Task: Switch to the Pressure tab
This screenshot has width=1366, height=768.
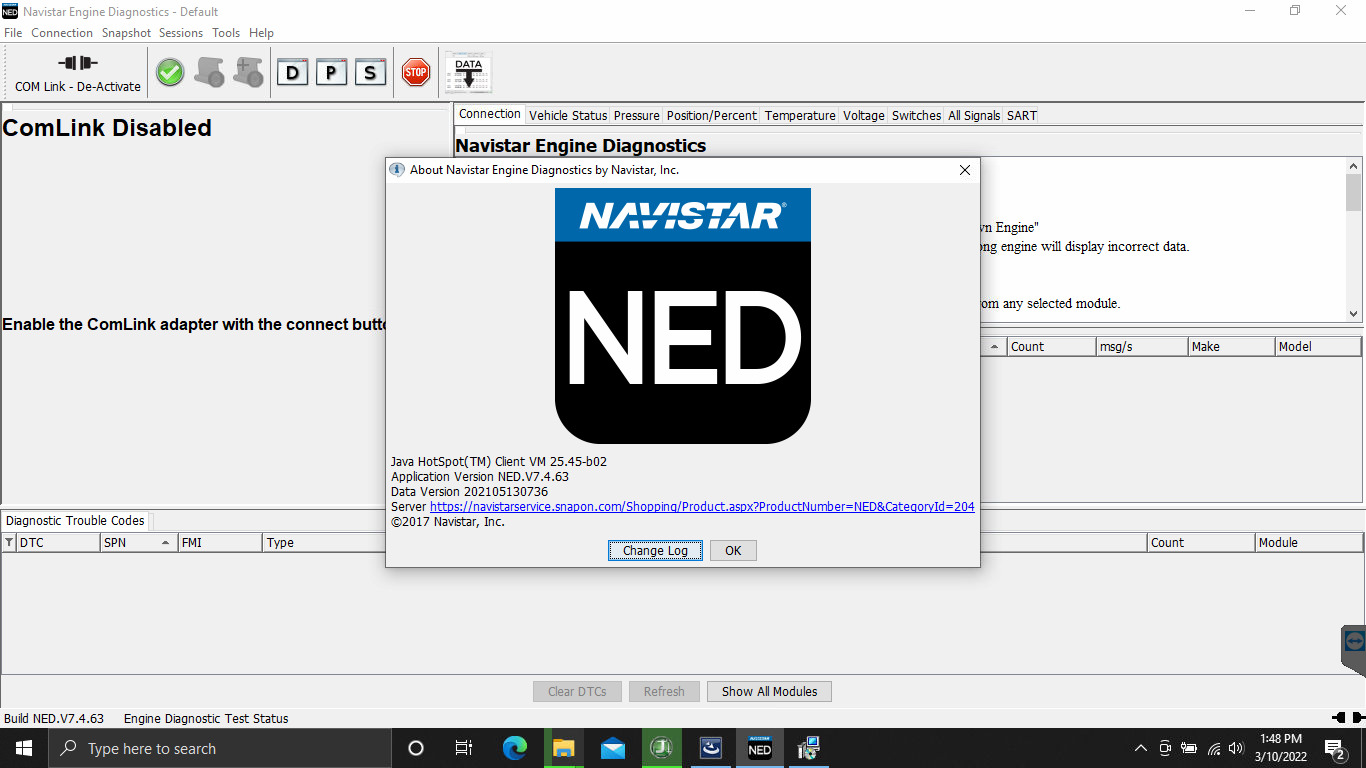Action: [637, 116]
